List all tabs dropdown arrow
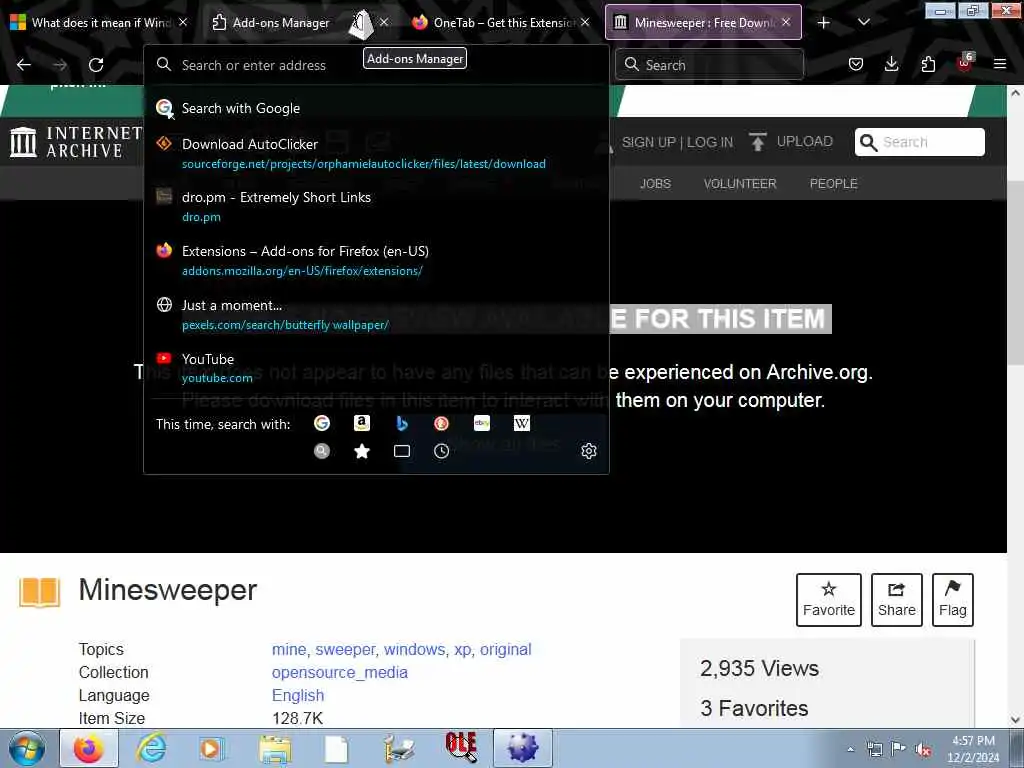 tap(863, 22)
